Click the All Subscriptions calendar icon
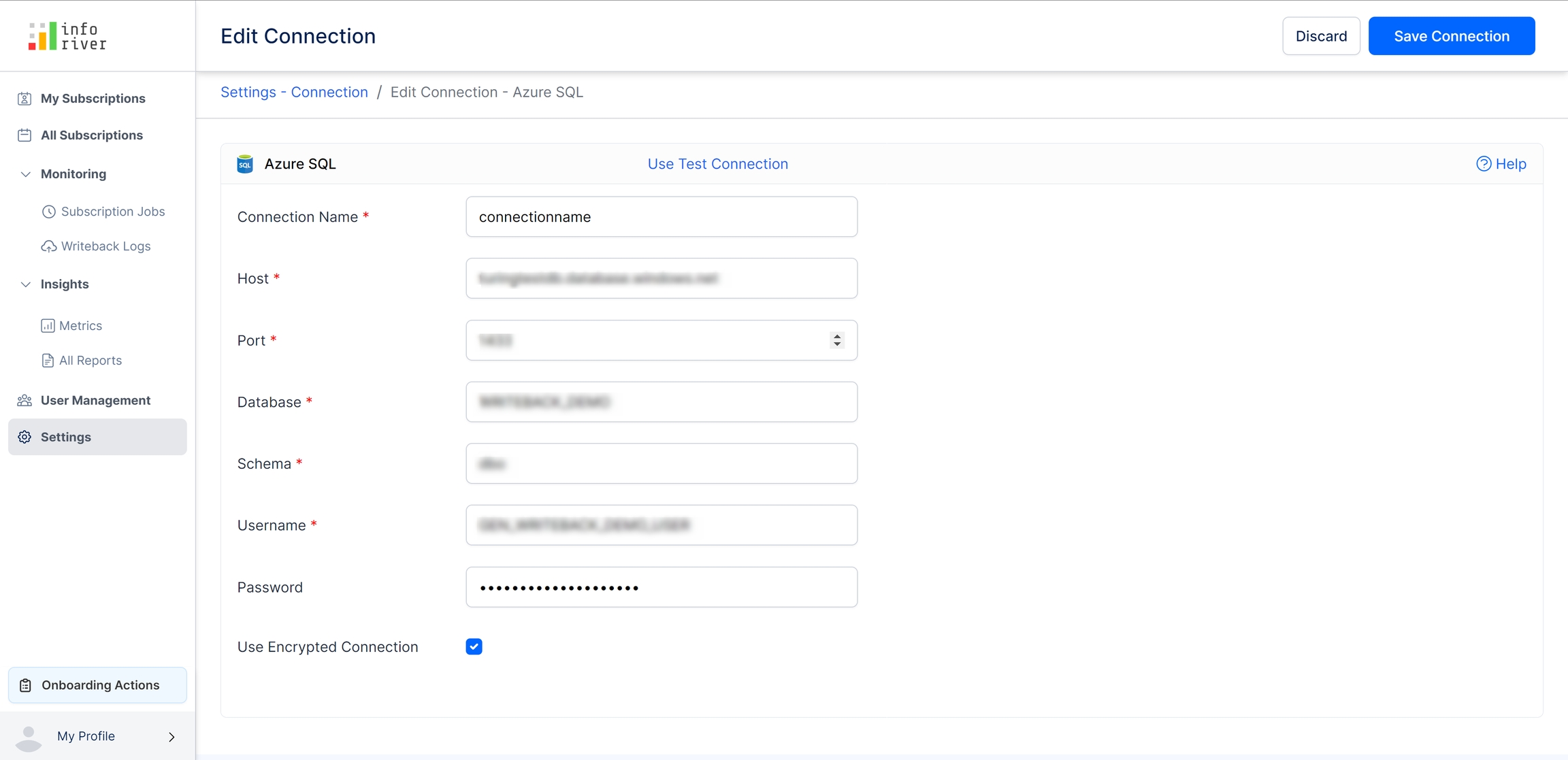Image resolution: width=1568 pixels, height=760 pixels. tap(24, 135)
